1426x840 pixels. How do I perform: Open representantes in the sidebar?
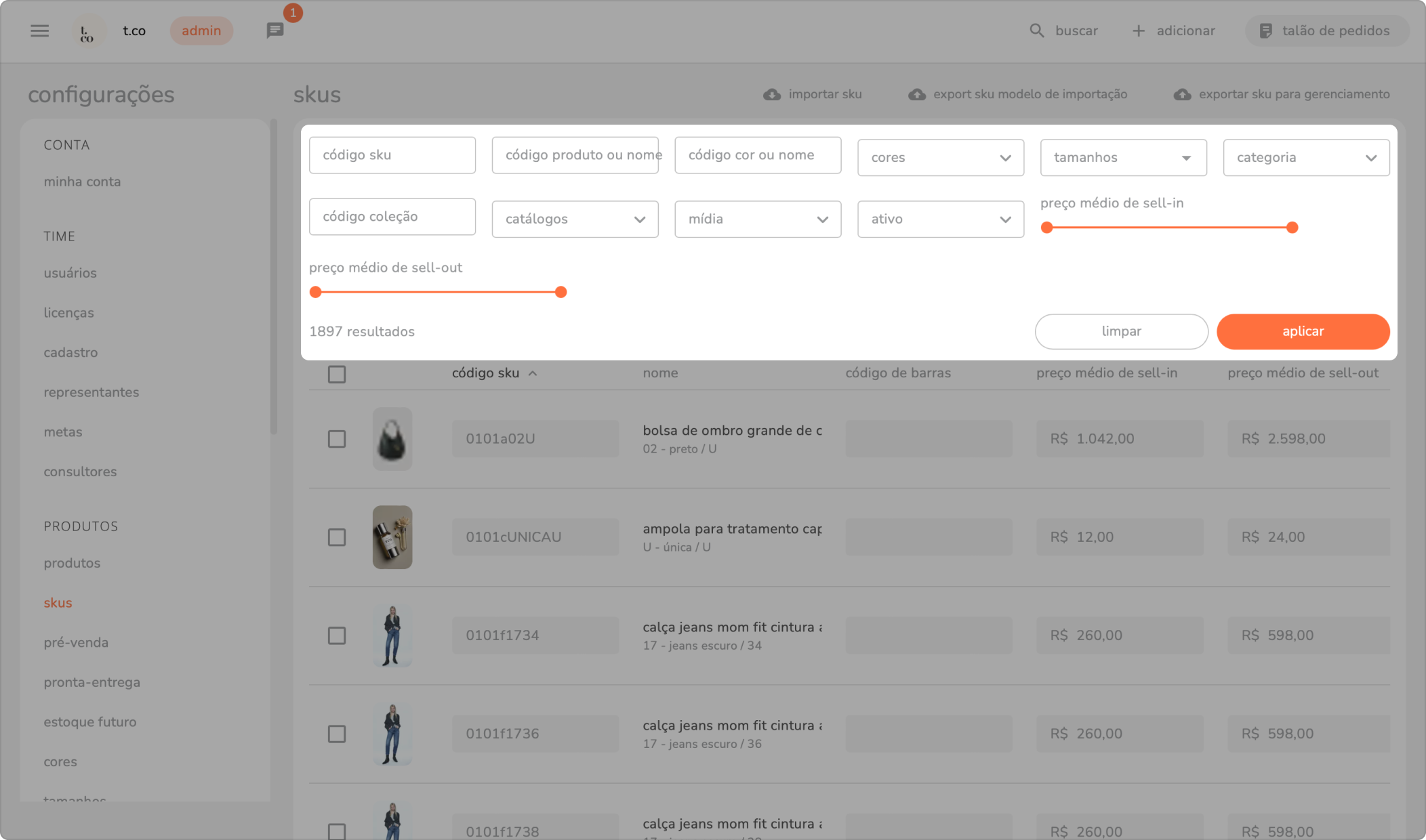pos(91,392)
